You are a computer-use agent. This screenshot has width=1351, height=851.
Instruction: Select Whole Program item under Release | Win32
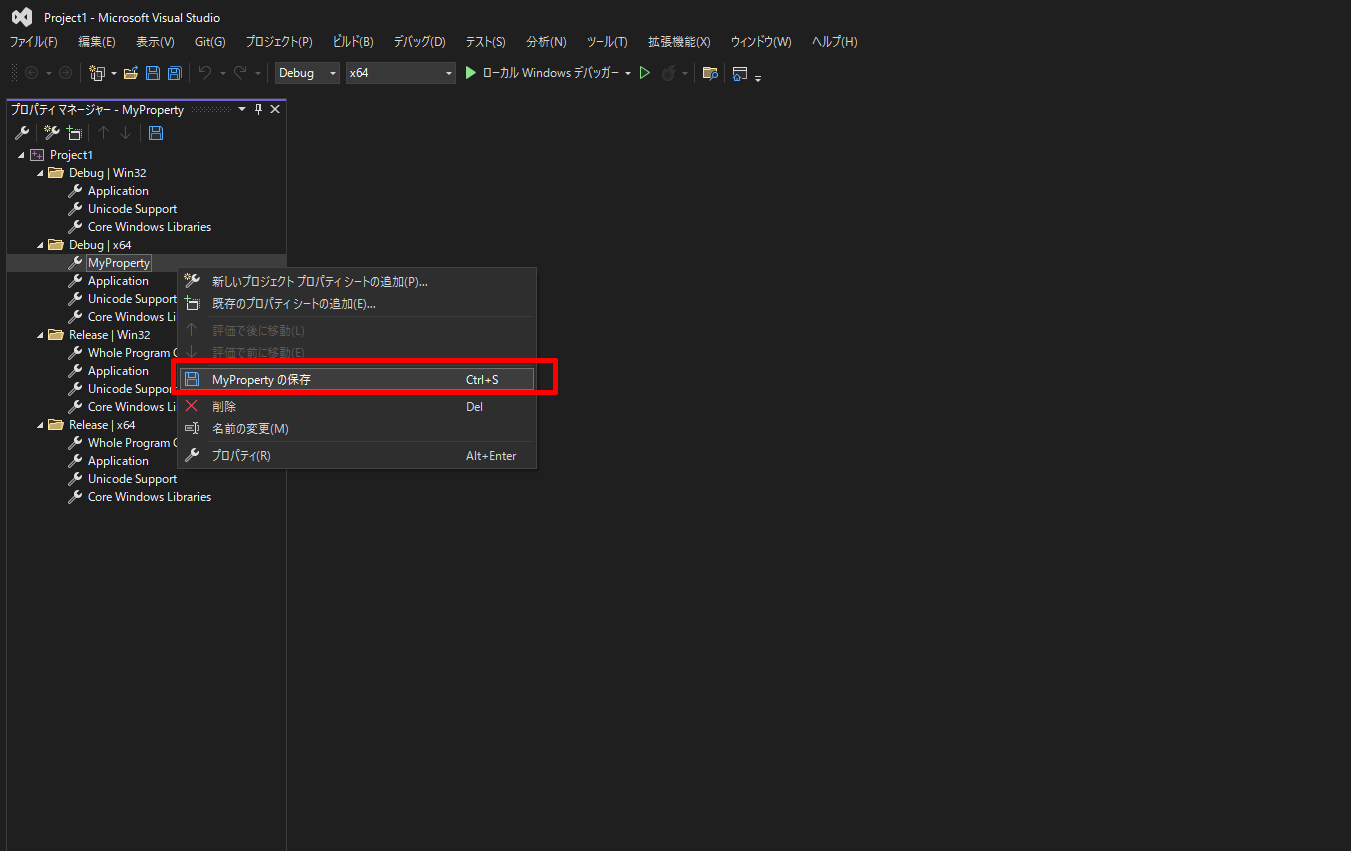[131, 353]
